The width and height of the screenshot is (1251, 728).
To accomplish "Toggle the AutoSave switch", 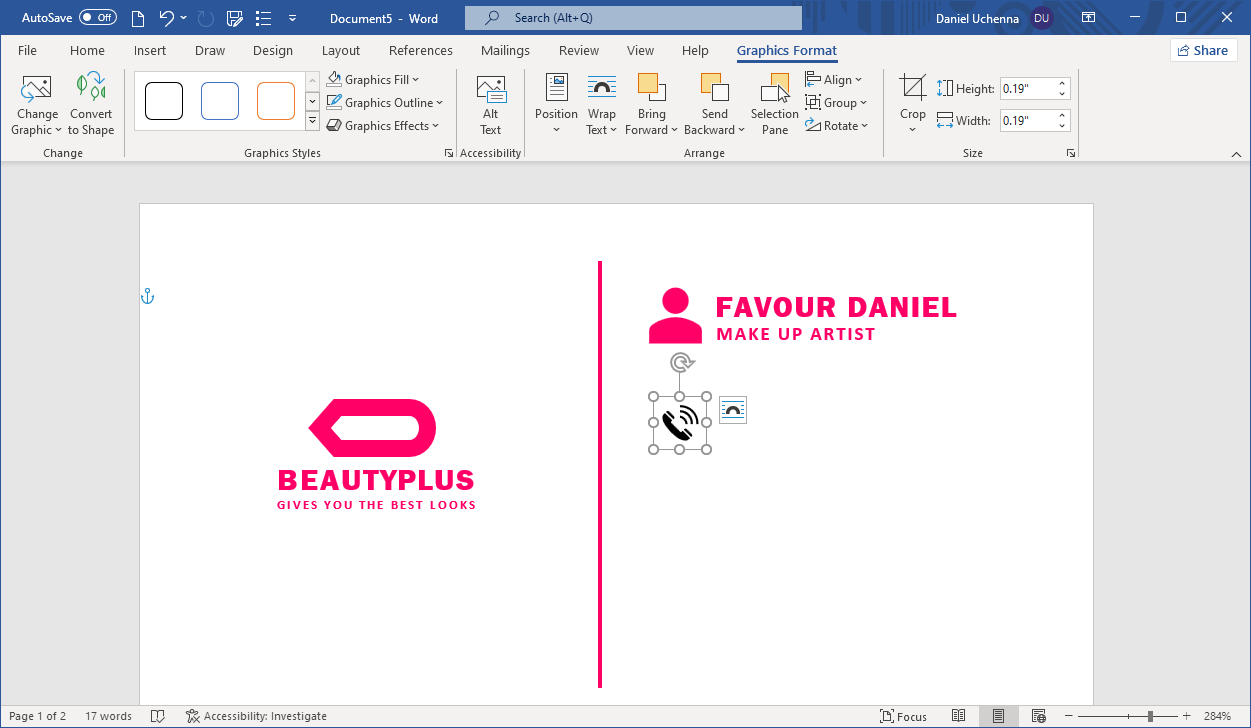I will point(98,18).
